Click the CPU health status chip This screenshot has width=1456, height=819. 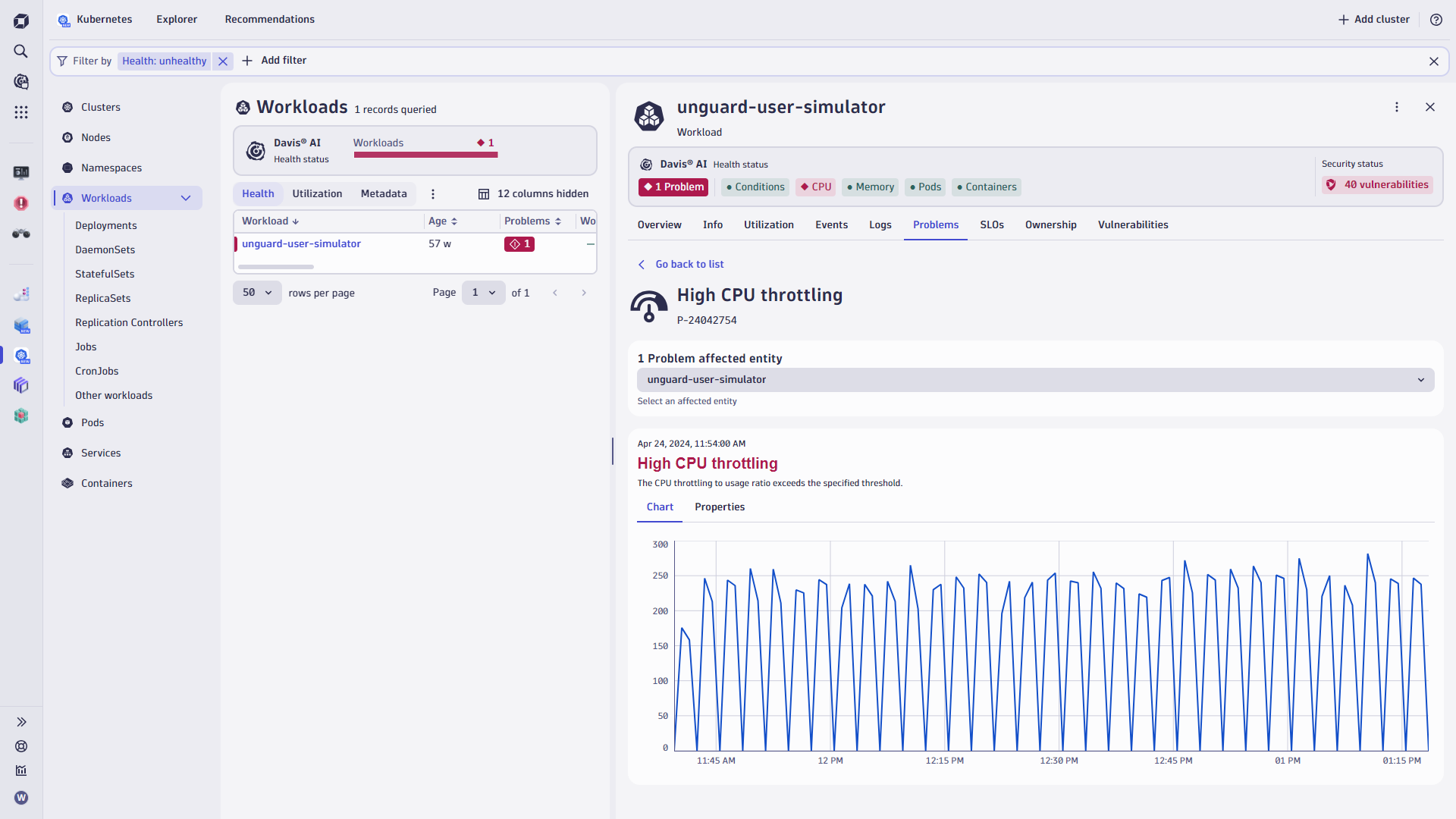click(x=814, y=187)
